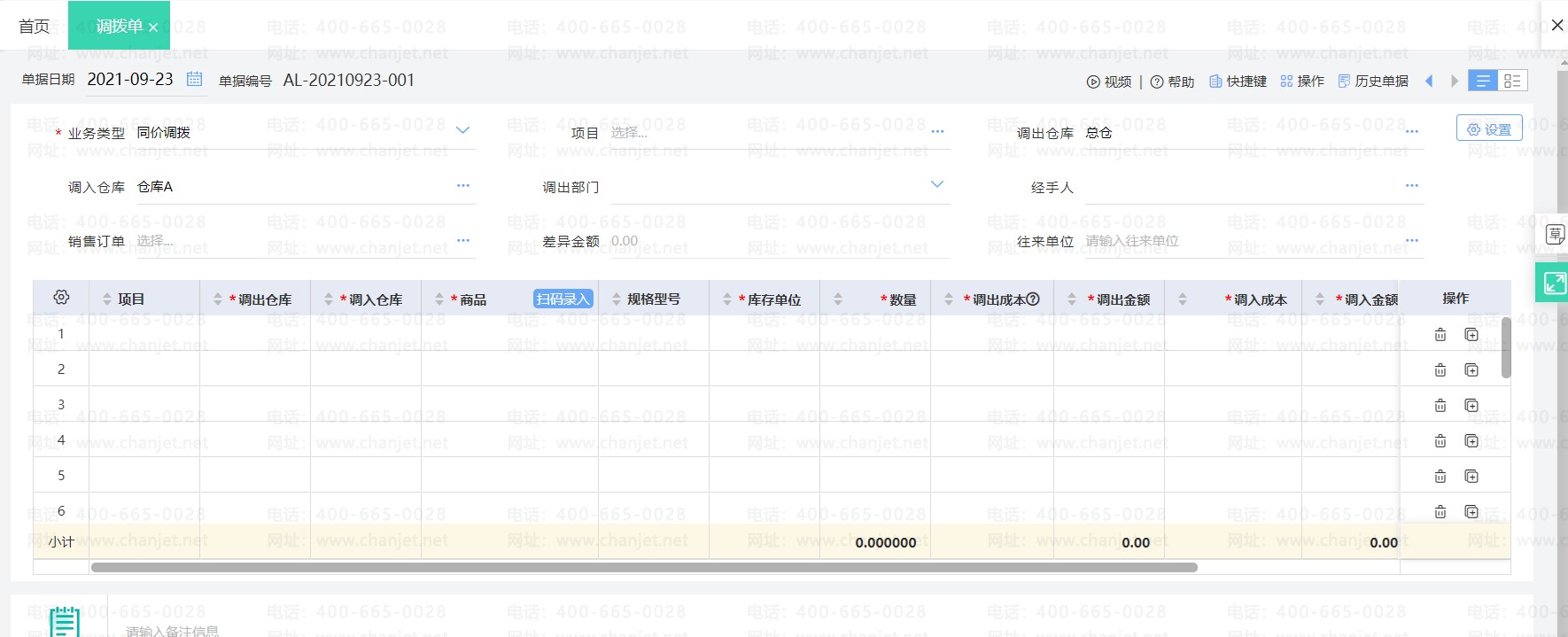Click the quantity cell in row 2
This screenshot has width=1568, height=637.
875,369
